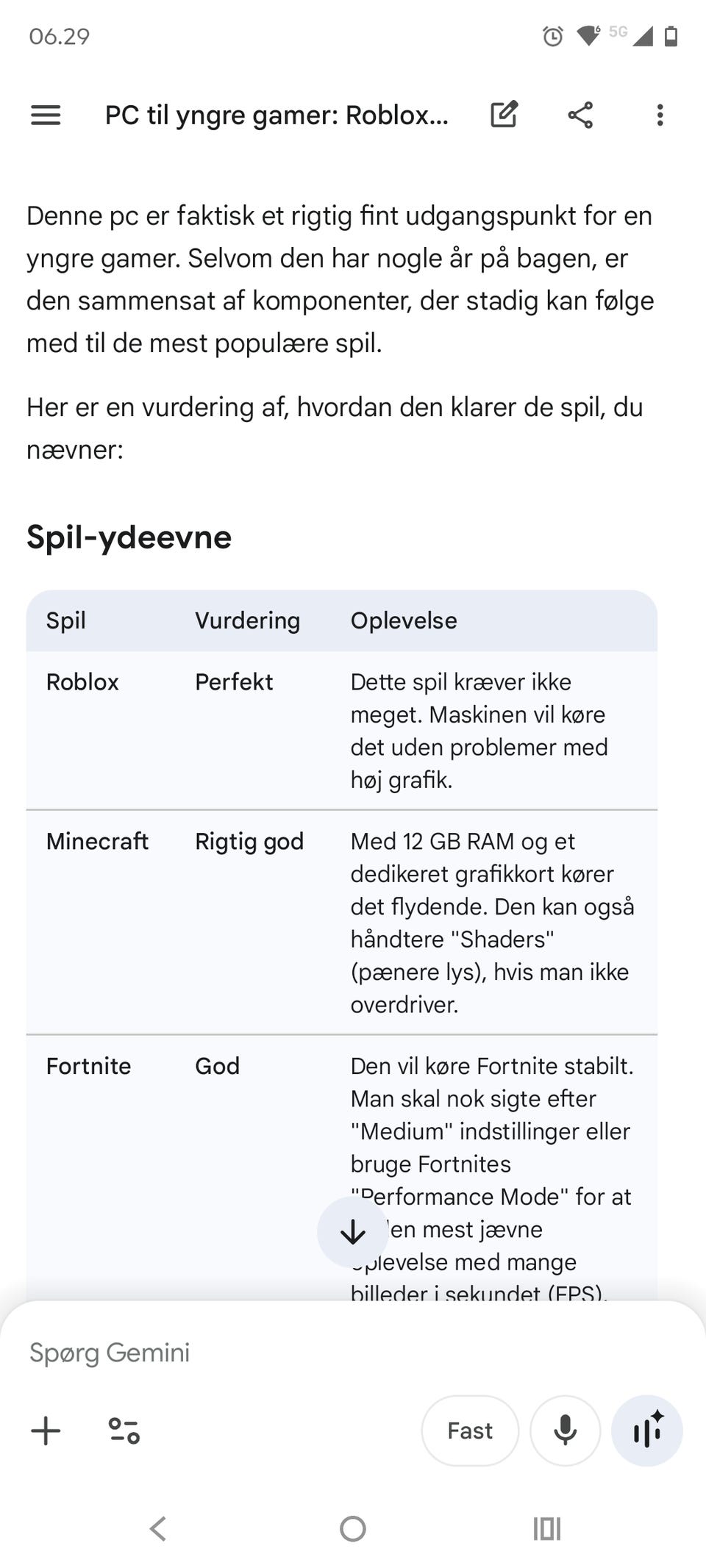This screenshot has height=1568, width=706.
Task: Click the Fast model button
Action: click(469, 1431)
